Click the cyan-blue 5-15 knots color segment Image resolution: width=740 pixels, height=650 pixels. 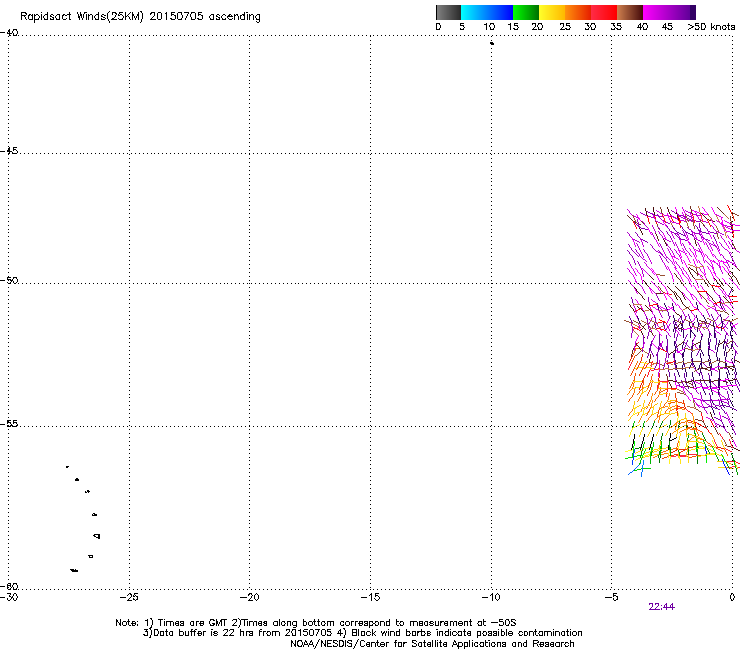487,12
